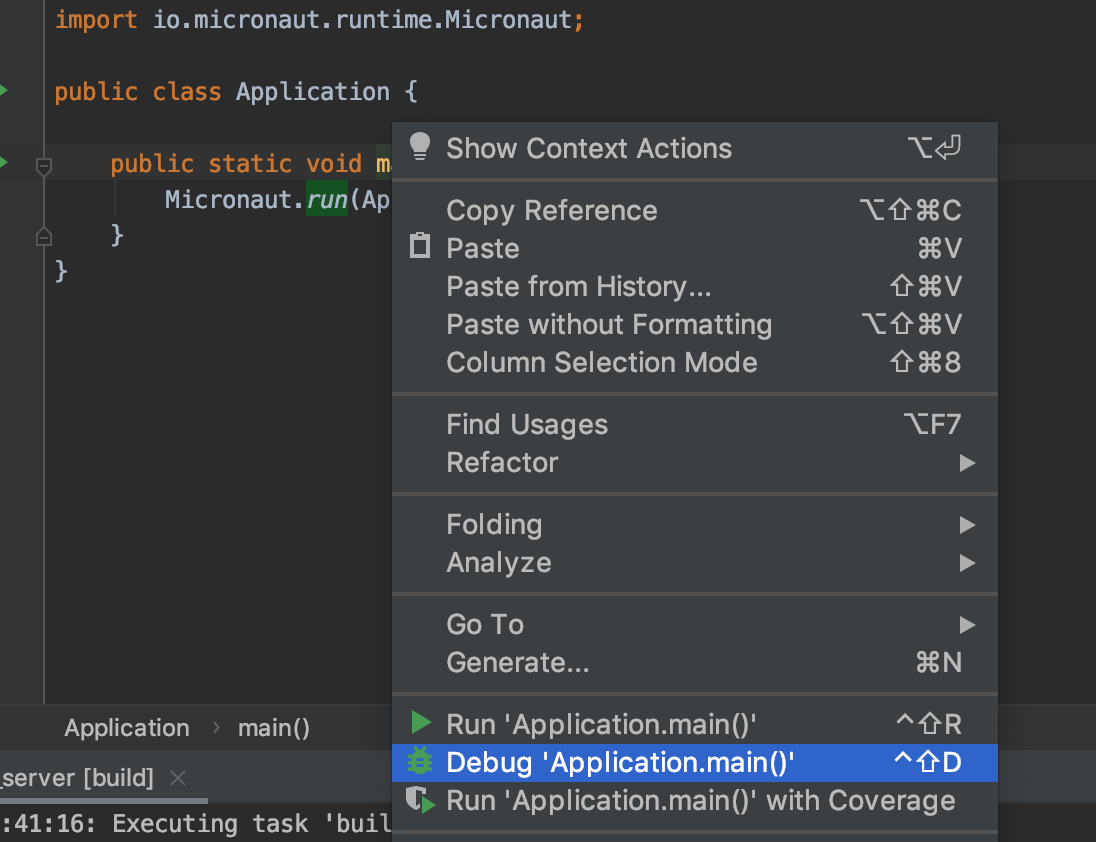Collapse the main method fold marker

pyautogui.click(x=43, y=166)
